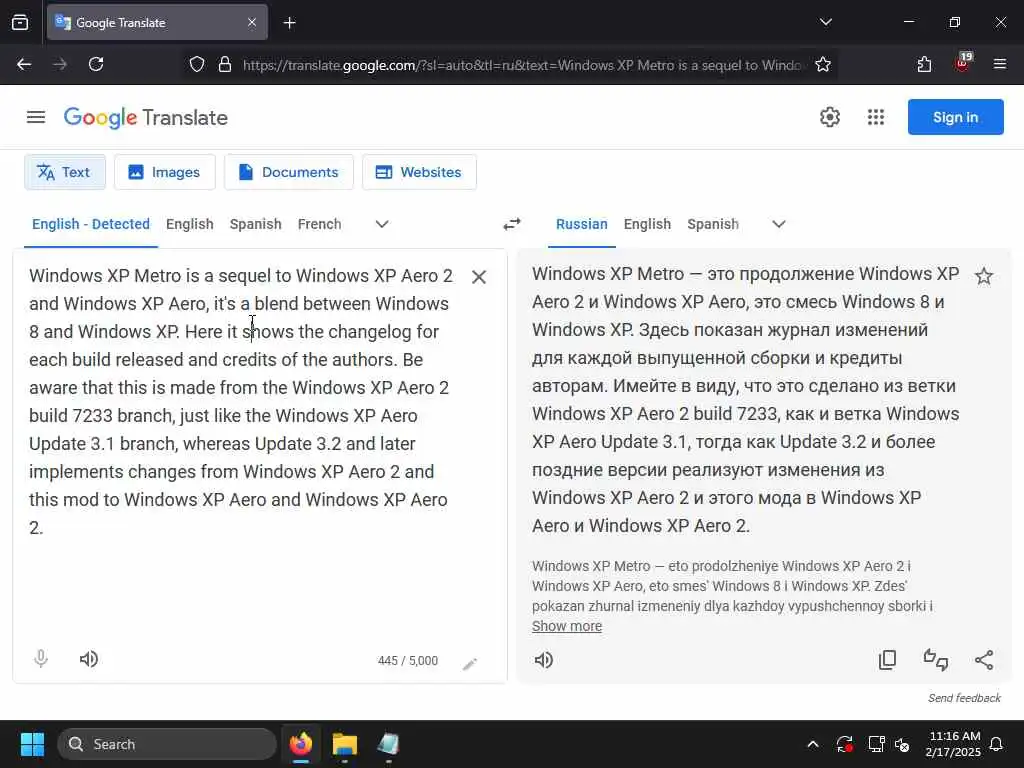
Task: Click the taskbar Search box
Action: (167, 744)
